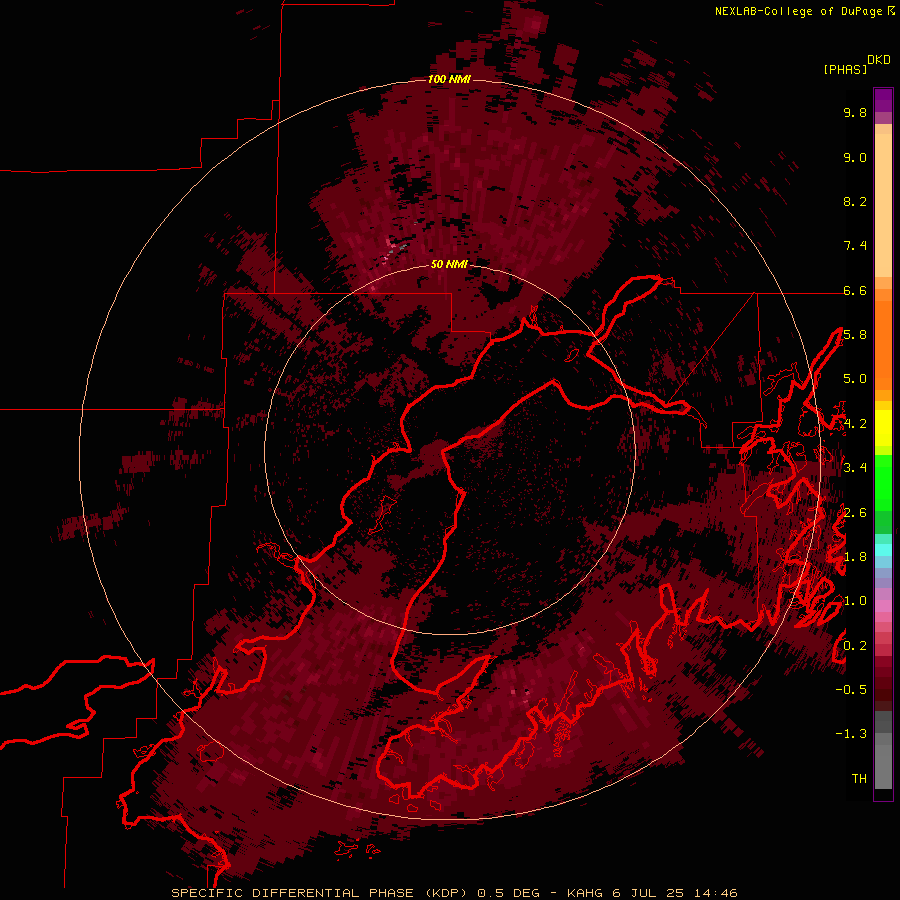
Task: Click the -0.5 value on the color scale
Action: tap(851, 690)
